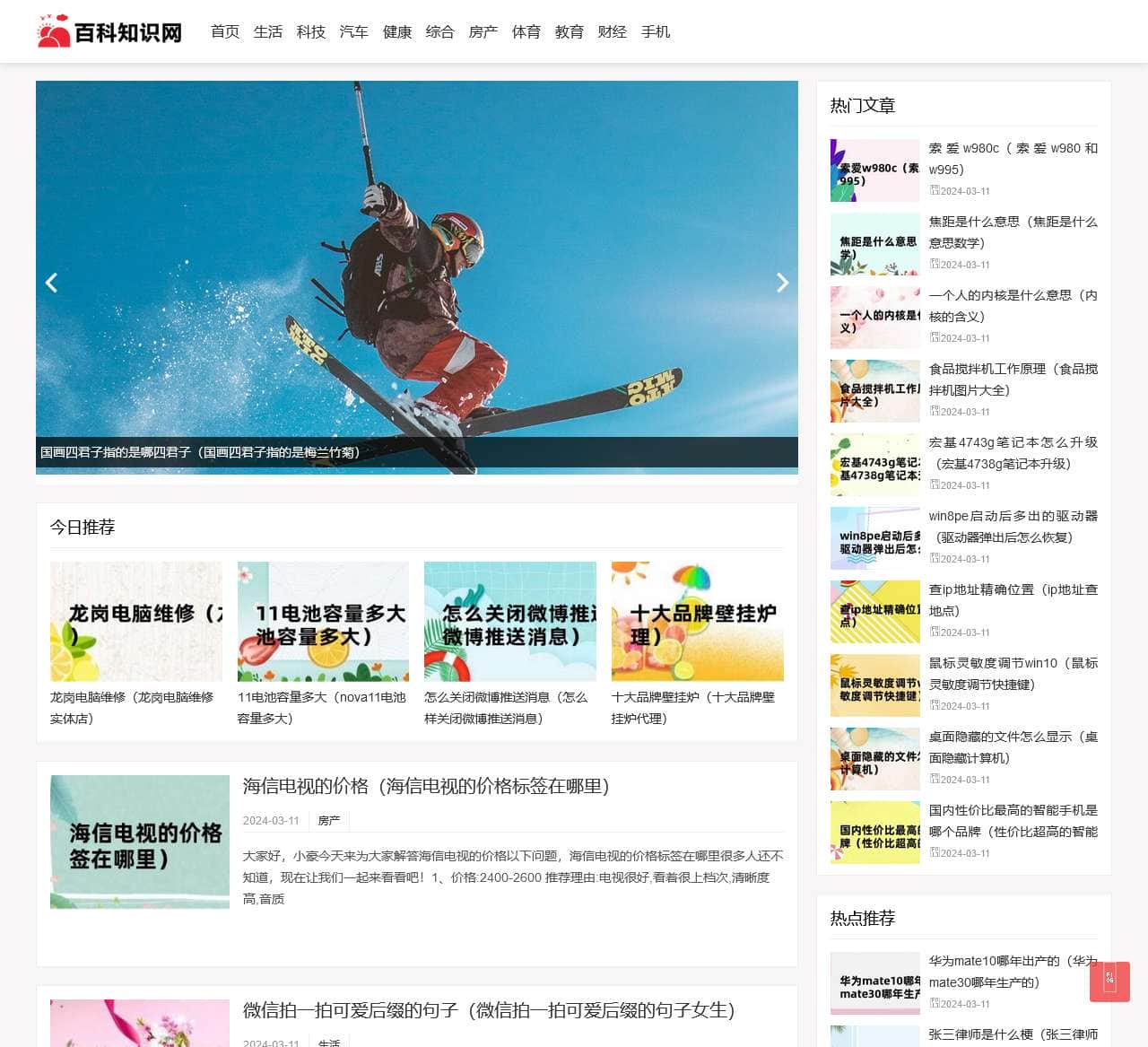Switch to the 体育 category tab
Screen dimensions: 1148x1047
click(x=526, y=31)
